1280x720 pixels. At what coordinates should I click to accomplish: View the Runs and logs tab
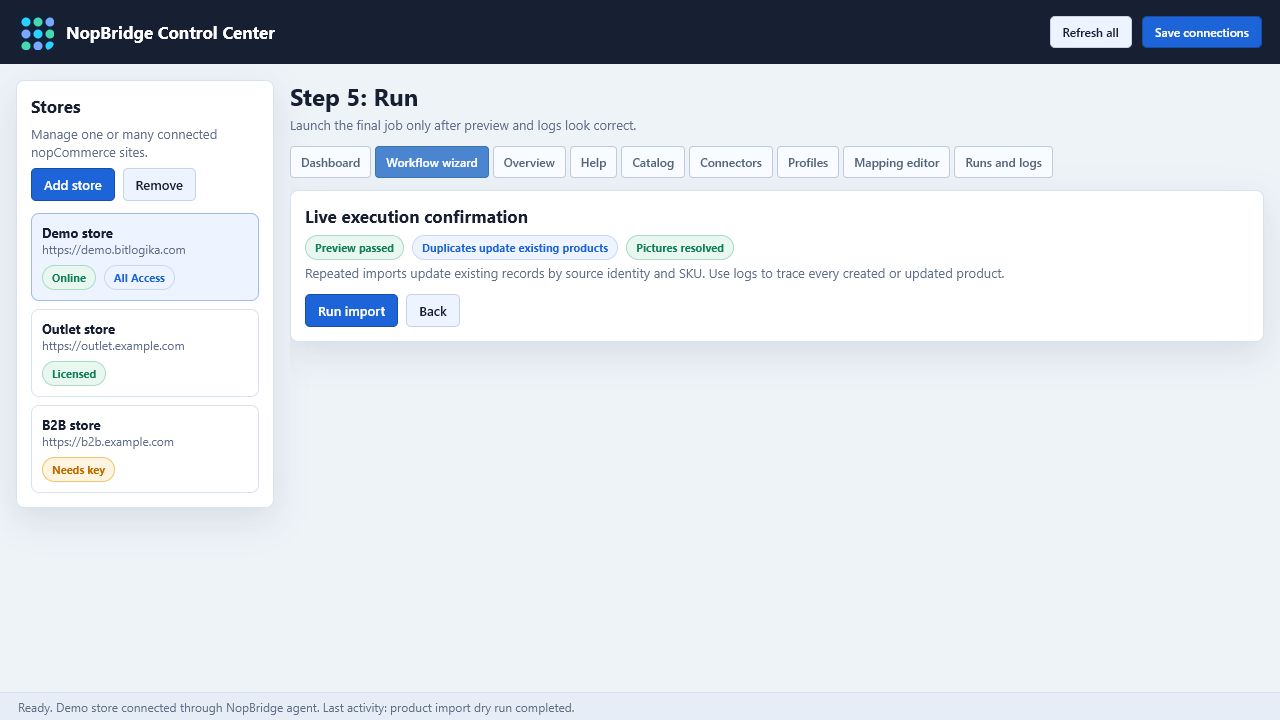(1003, 162)
